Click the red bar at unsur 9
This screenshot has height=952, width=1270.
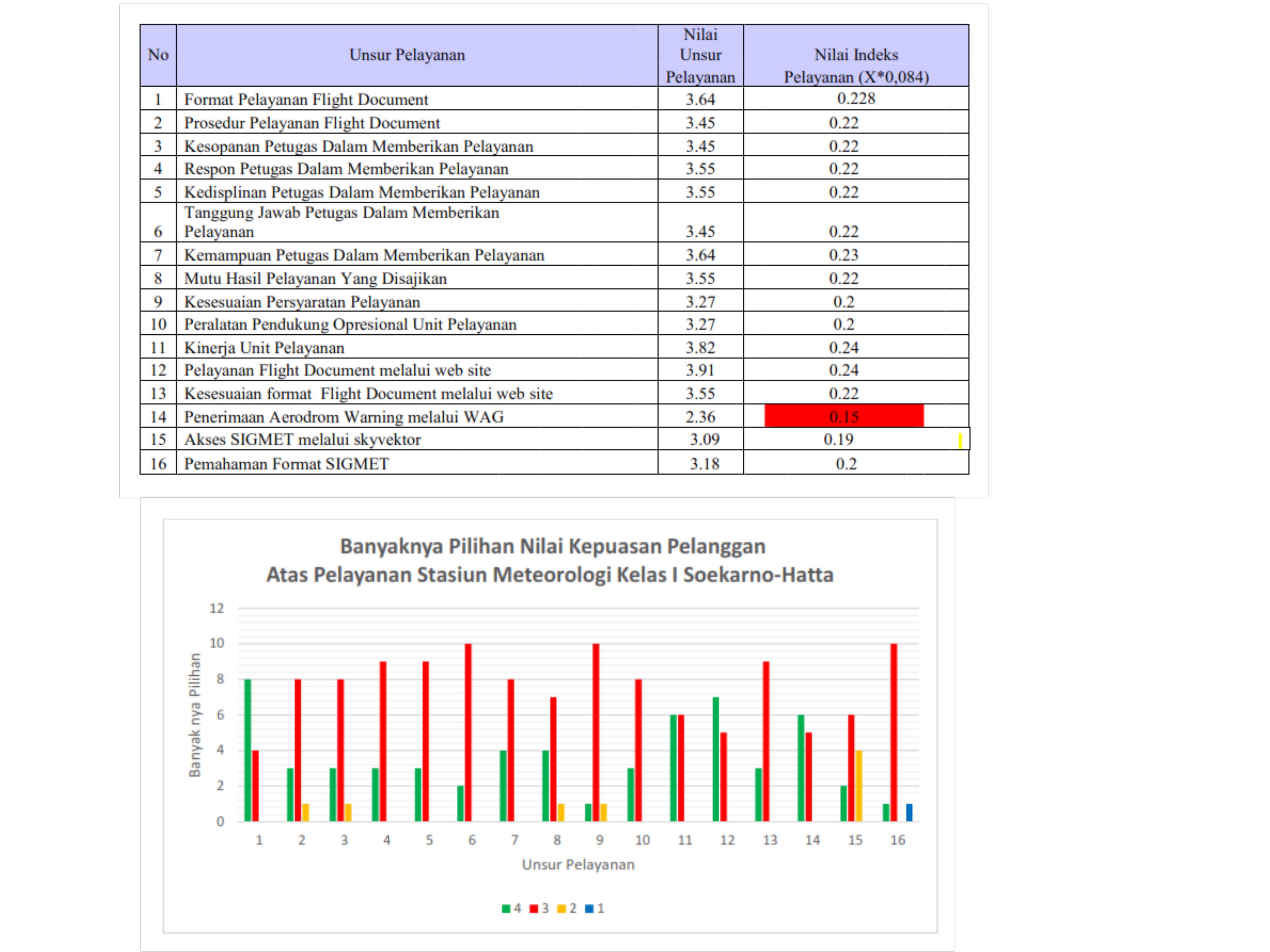(x=595, y=732)
